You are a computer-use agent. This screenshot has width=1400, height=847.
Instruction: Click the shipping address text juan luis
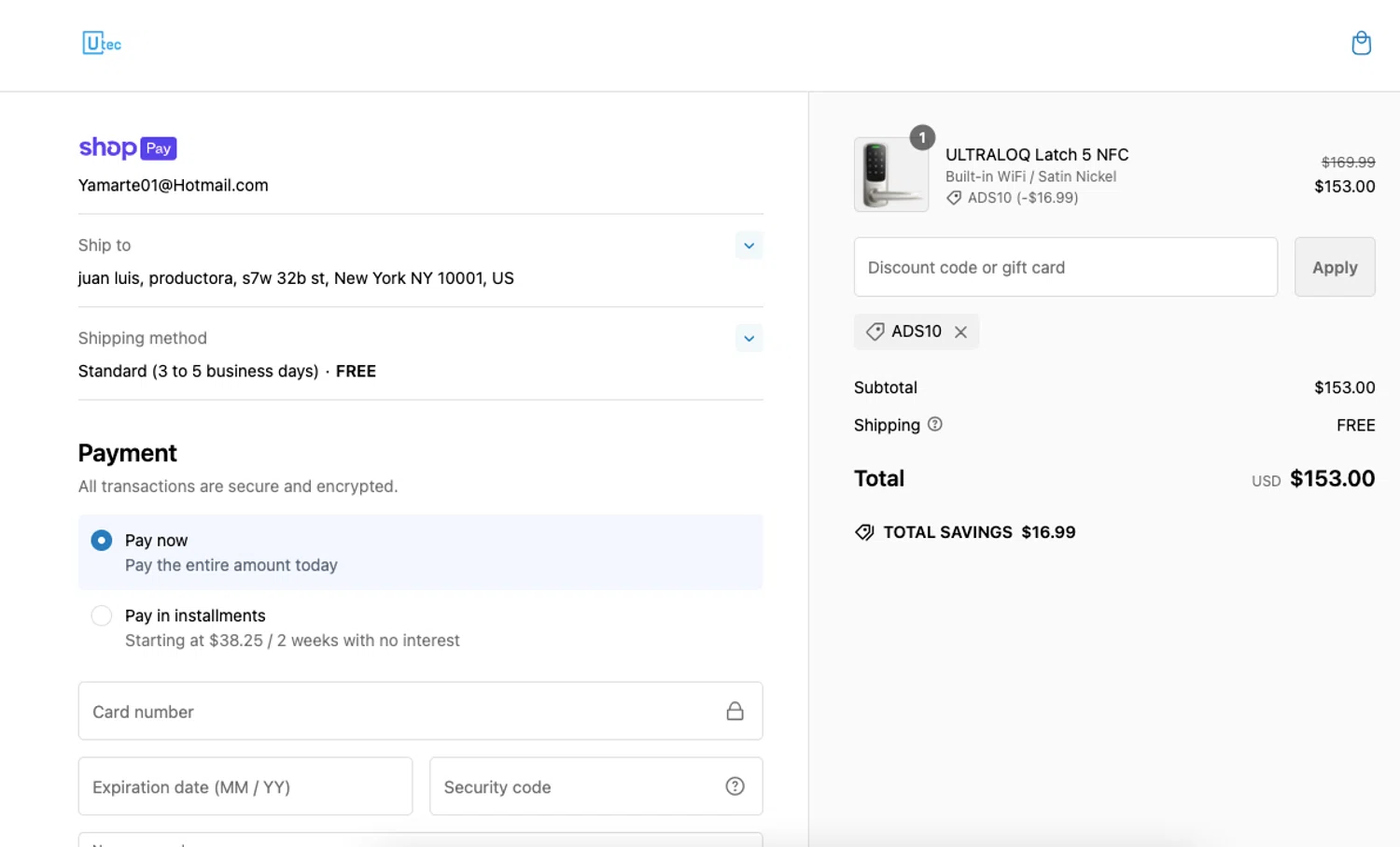point(296,278)
